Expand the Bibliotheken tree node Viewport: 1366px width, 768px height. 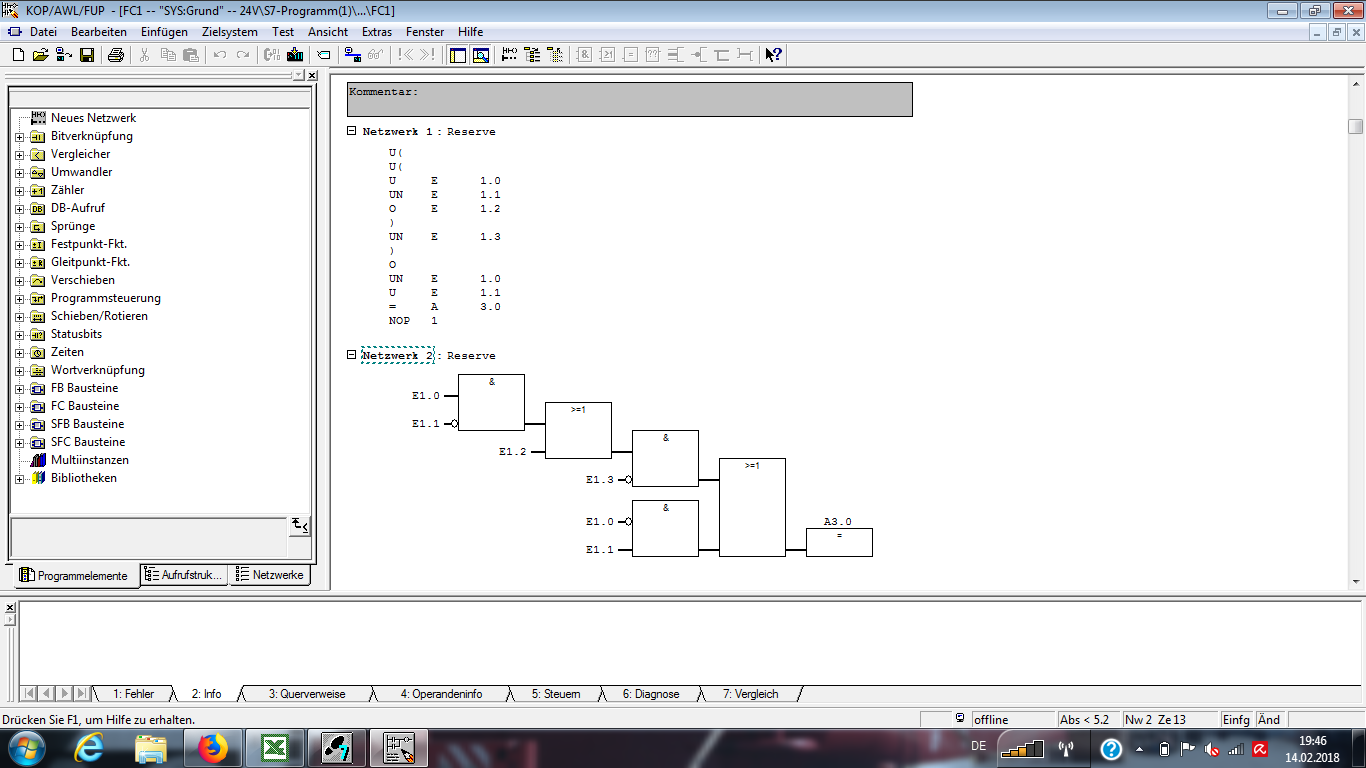coord(19,479)
